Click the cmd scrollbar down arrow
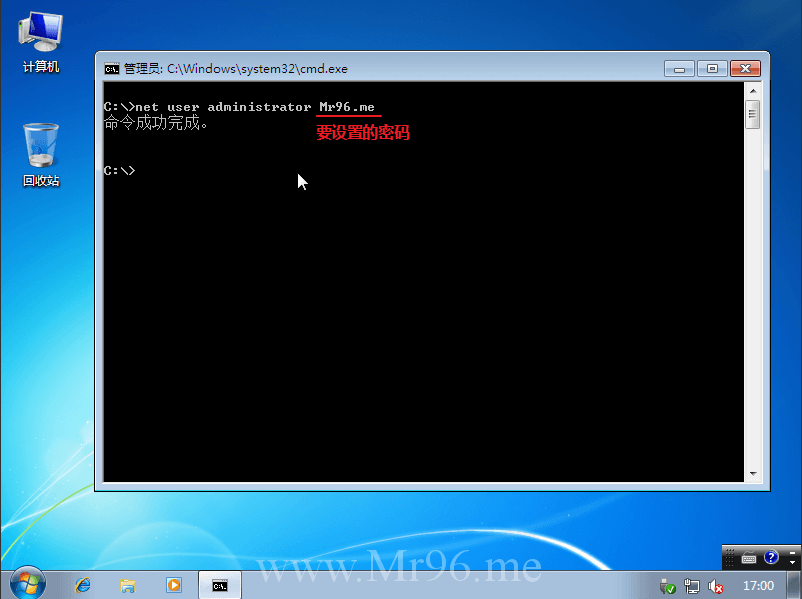The width and height of the screenshot is (802, 599). [753, 474]
